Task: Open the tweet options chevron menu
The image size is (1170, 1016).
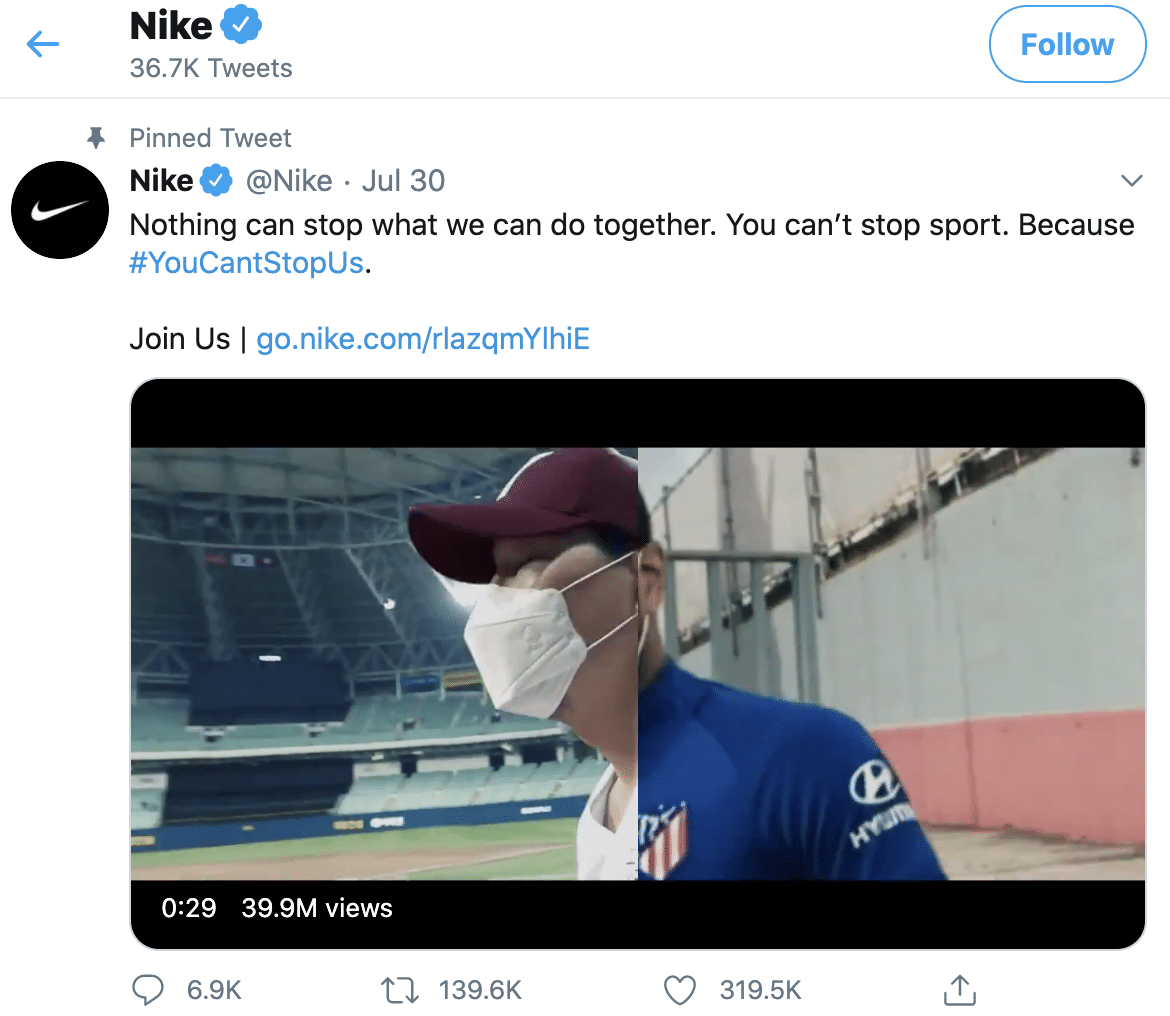Action: tap(1132, 181)
